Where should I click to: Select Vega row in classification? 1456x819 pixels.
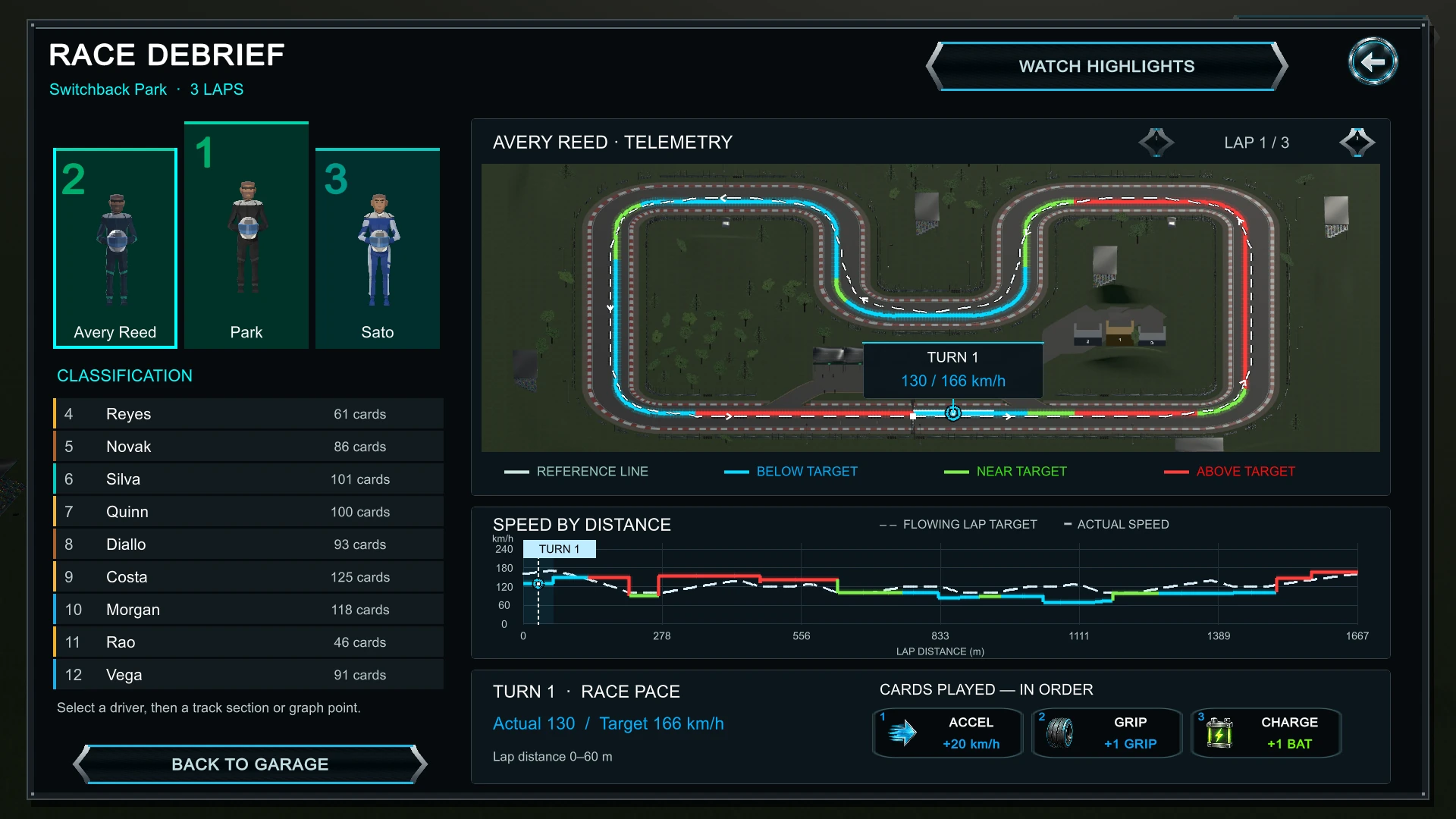248,675
